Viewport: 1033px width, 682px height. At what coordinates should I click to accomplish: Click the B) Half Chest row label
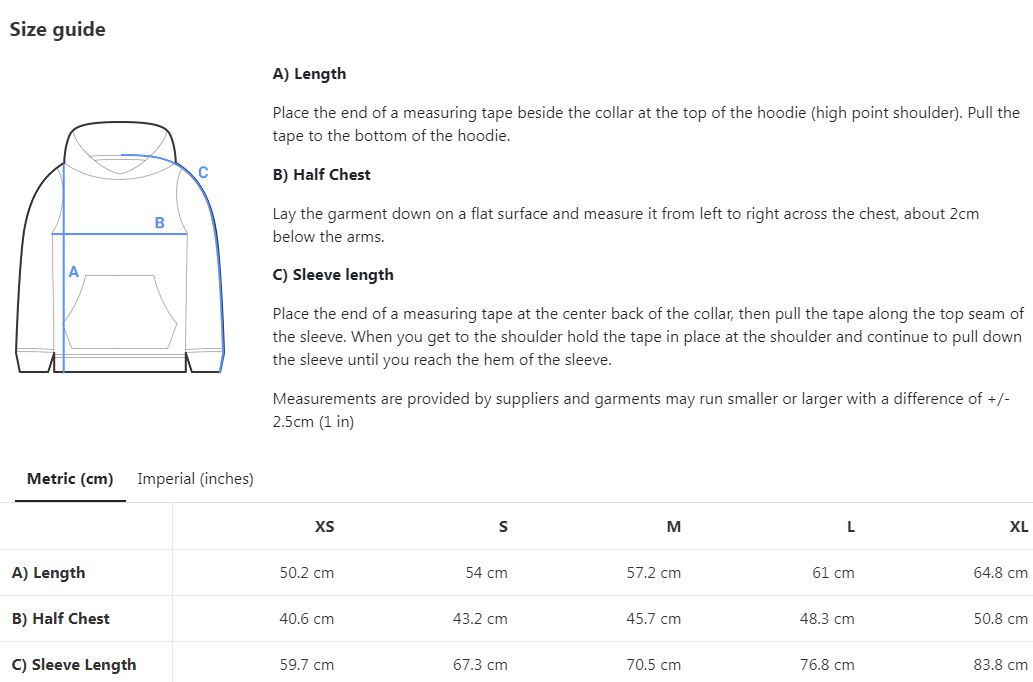61,619
